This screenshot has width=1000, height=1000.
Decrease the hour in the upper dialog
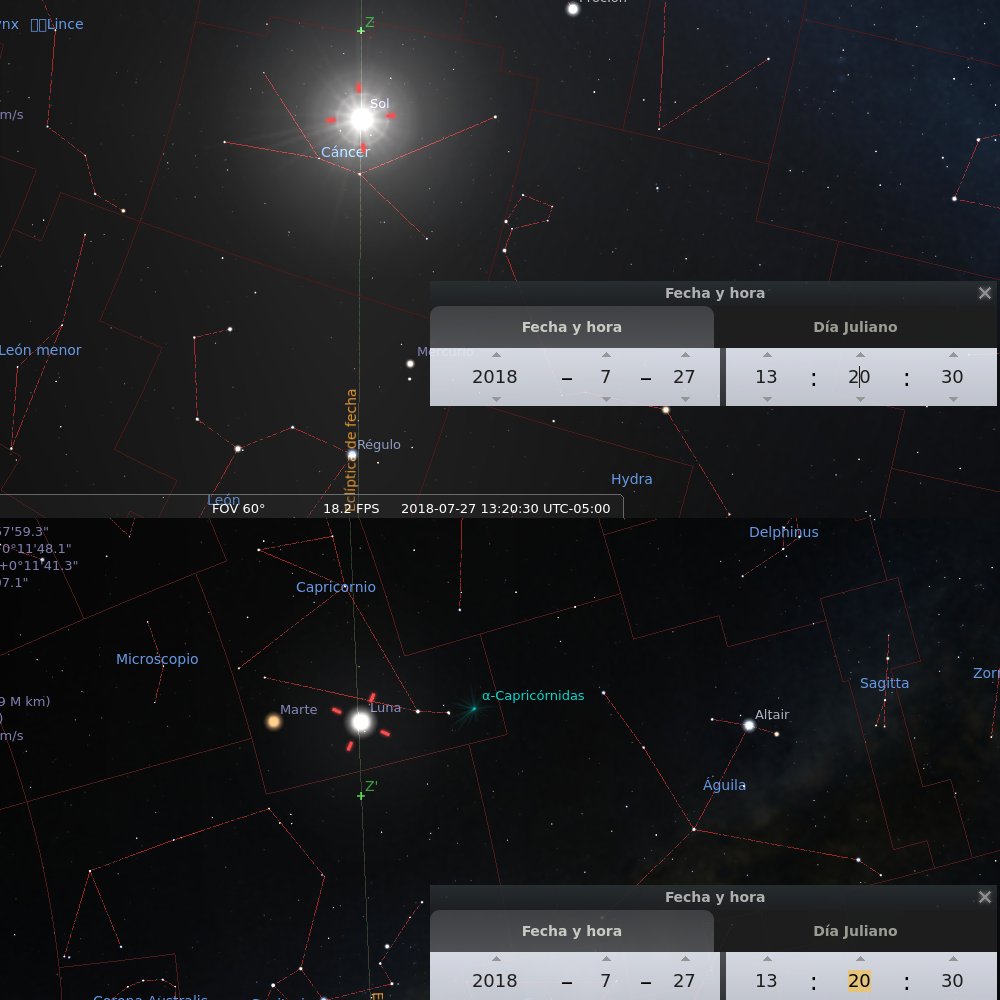pyautogui.click(x=767, y=399)
